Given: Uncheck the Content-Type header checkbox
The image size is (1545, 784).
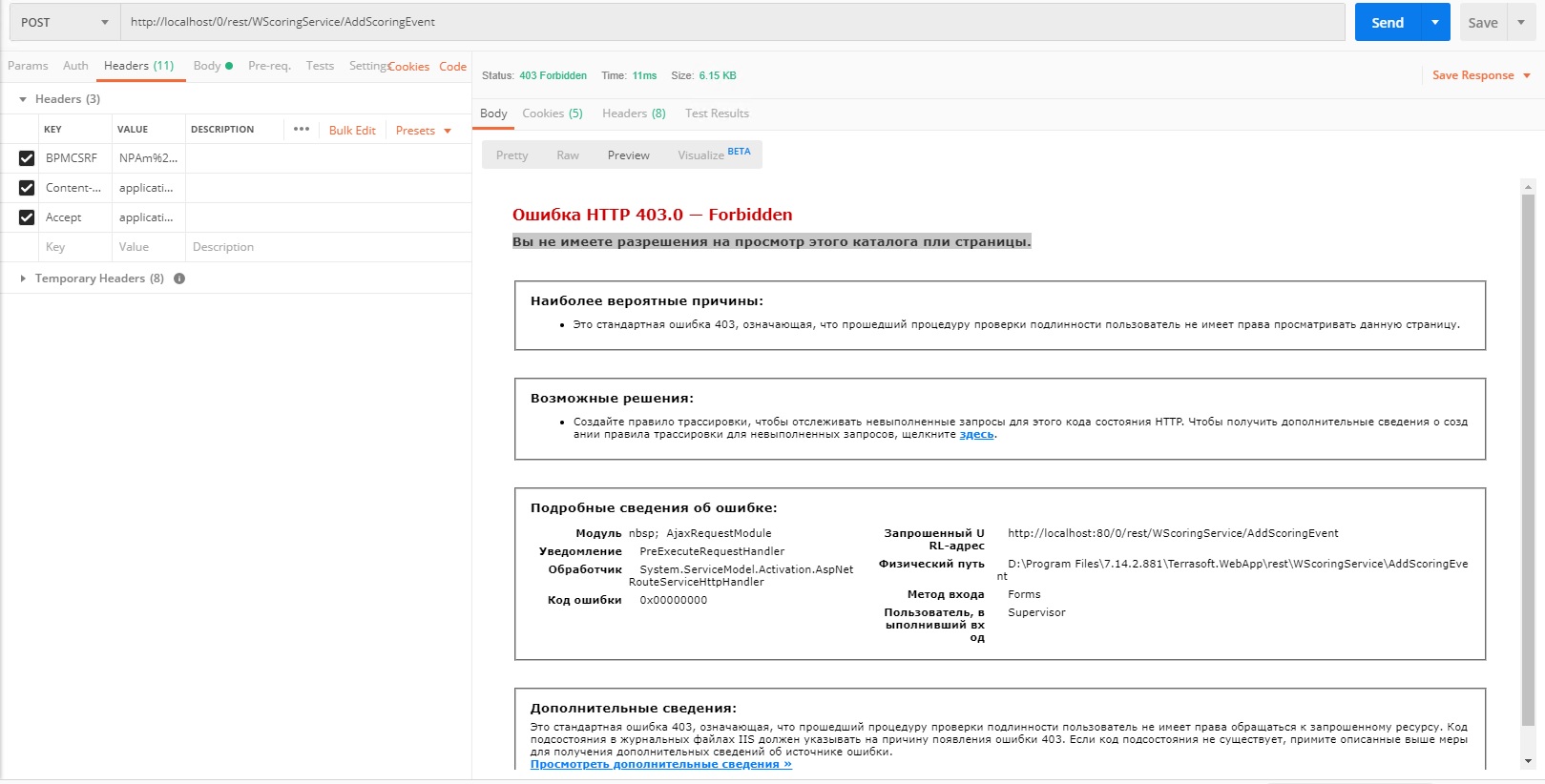Looking at the screenshot, I should coord(27,188).
